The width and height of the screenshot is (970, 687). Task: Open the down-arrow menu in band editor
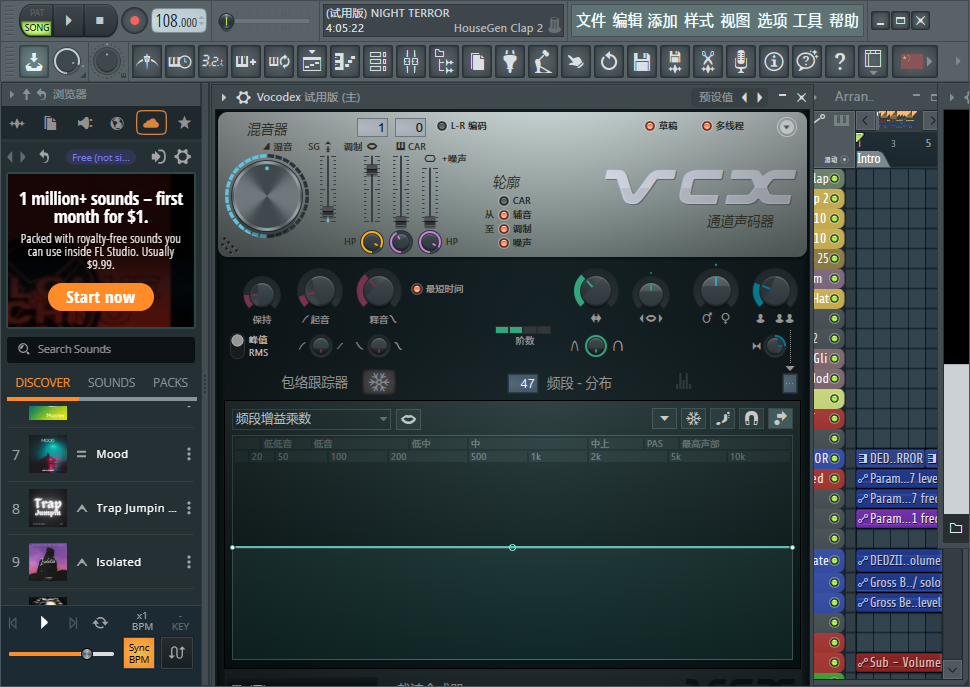click(x=664, y=419)
